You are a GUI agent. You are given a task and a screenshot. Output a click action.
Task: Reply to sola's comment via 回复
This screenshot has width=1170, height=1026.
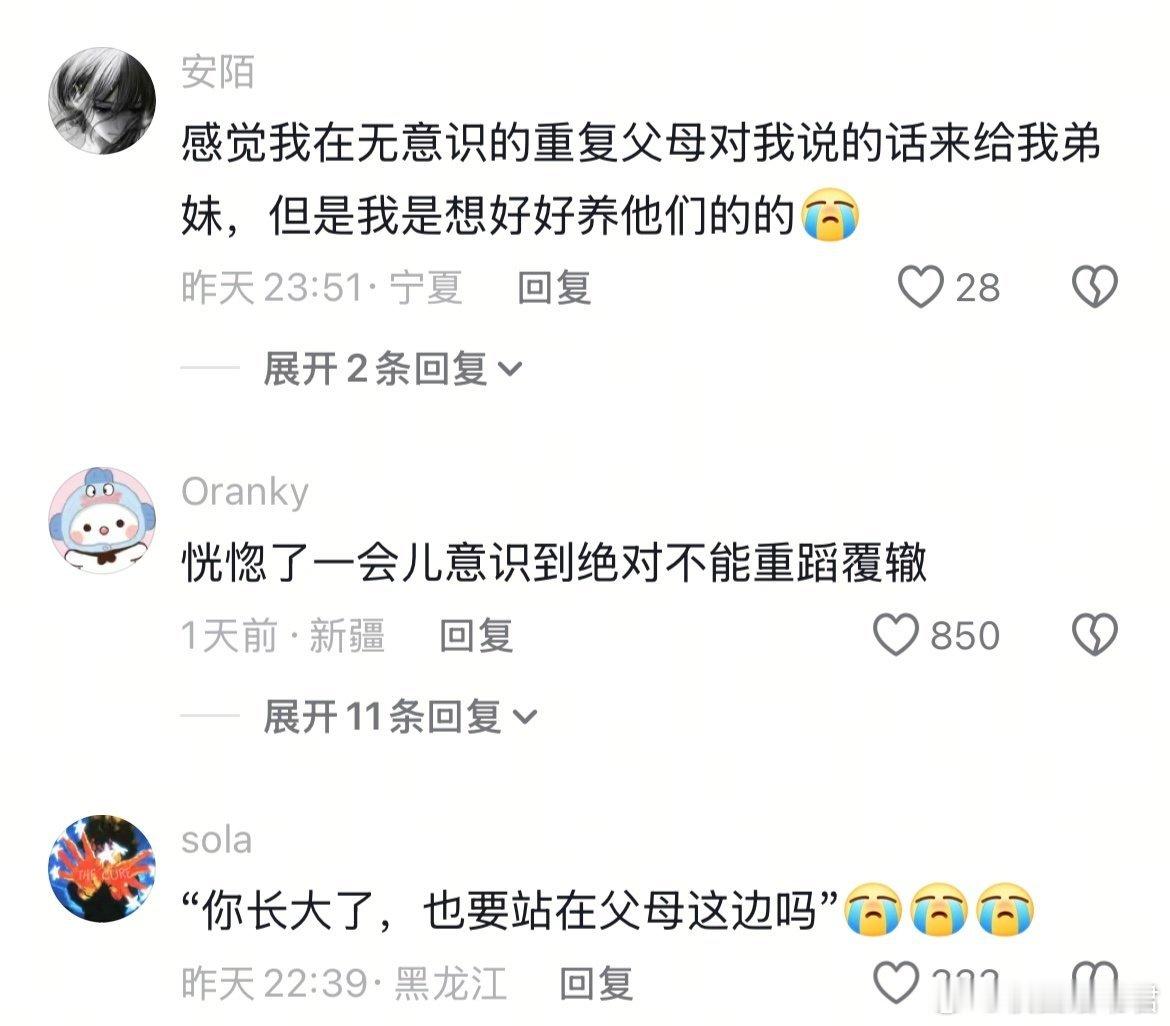596,983
